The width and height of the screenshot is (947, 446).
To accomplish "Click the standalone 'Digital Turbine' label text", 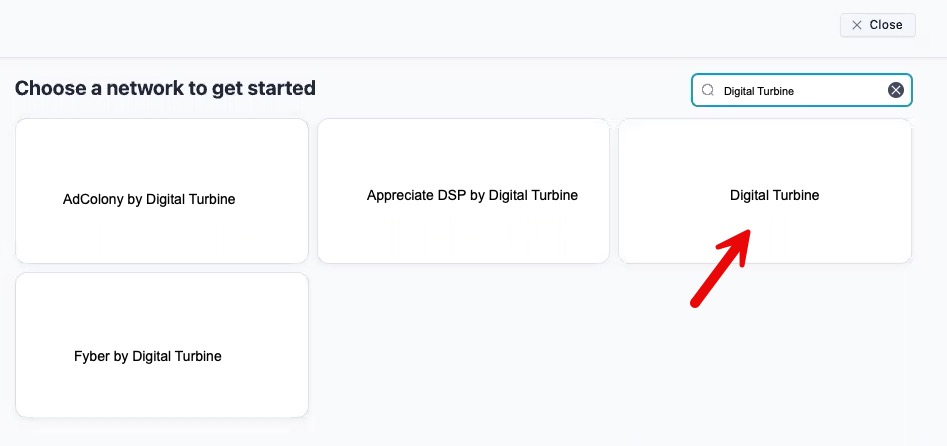I will [x=774, y=196].
